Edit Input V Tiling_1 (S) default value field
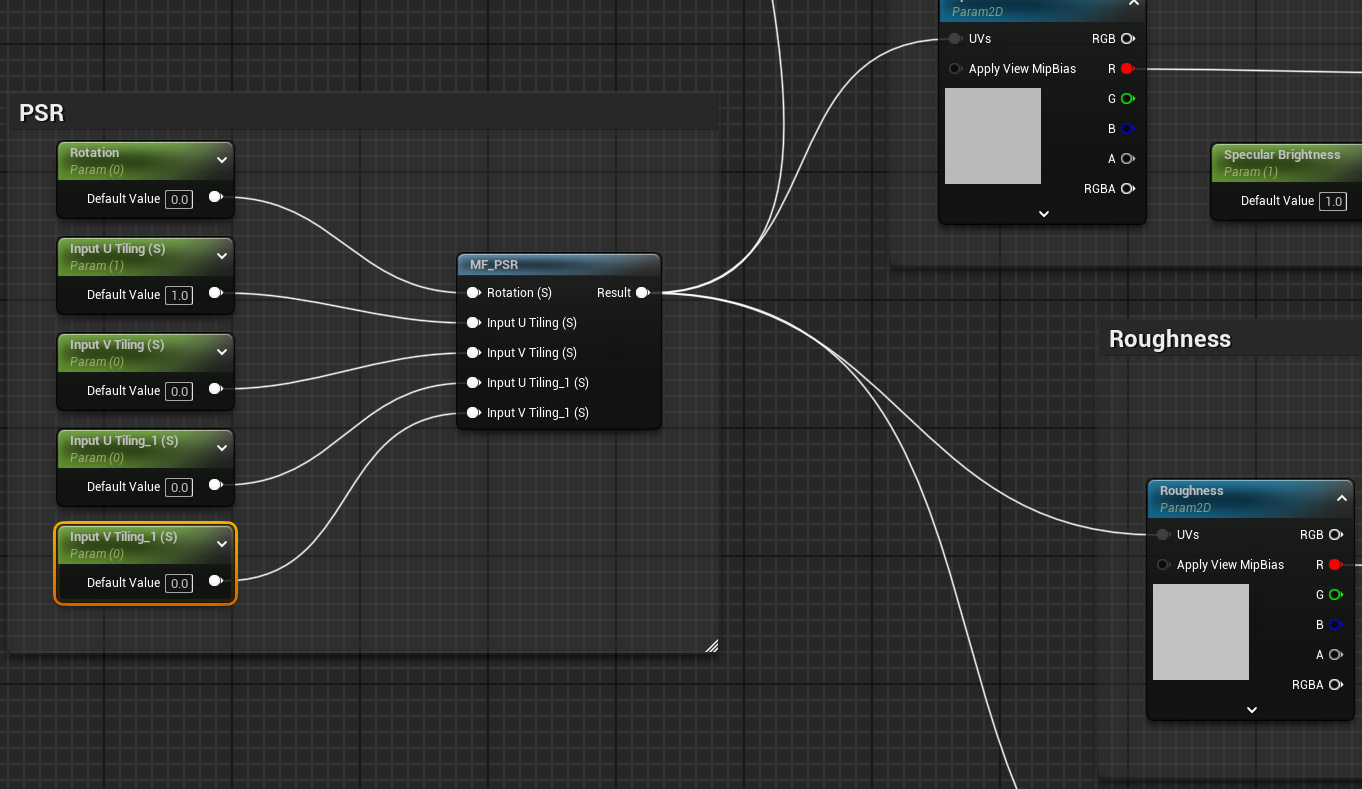The width and height of the screenshot is (1362, 789). (179, 583)
